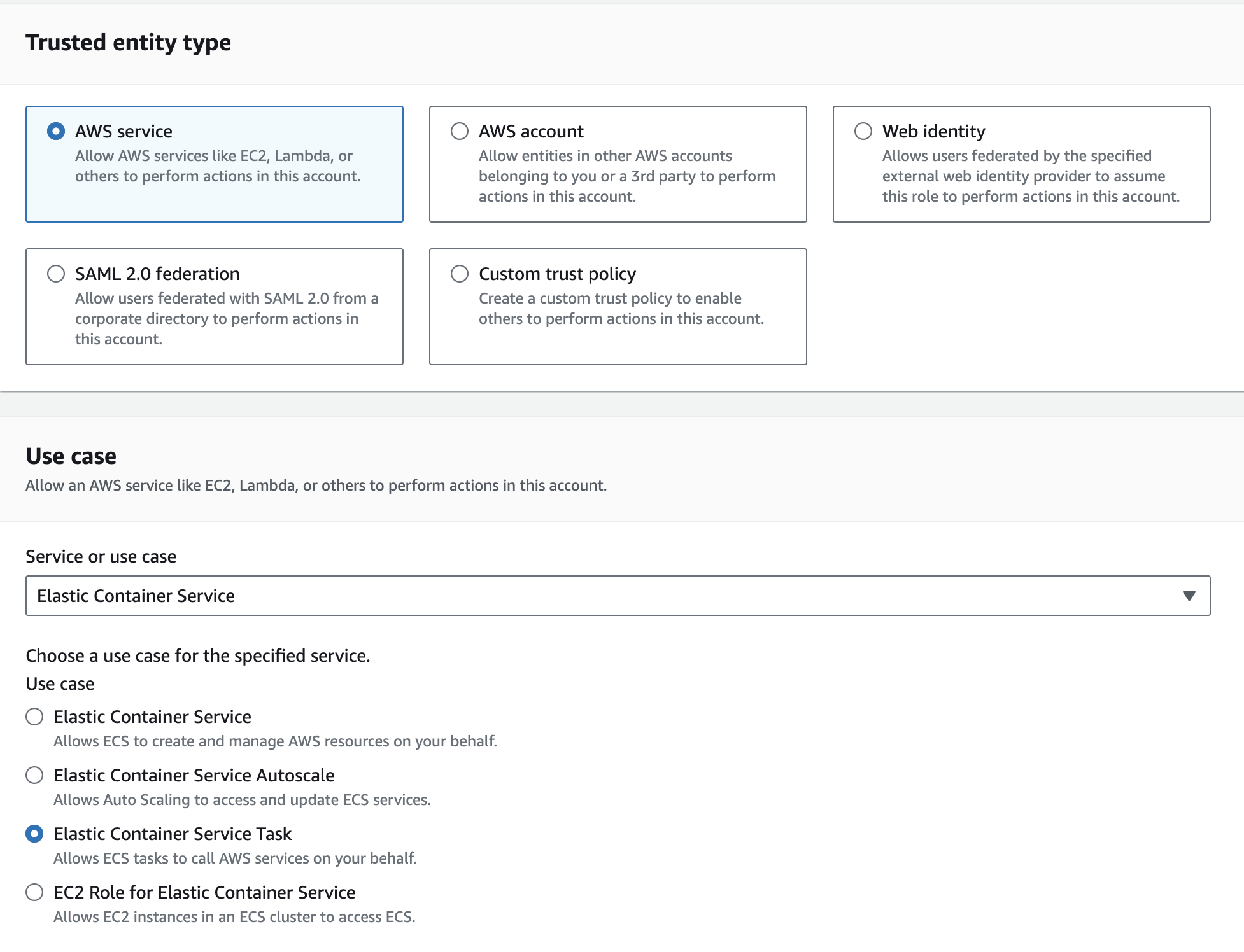
Task: Select the Web identity radio button
Action: coord(863,131)
